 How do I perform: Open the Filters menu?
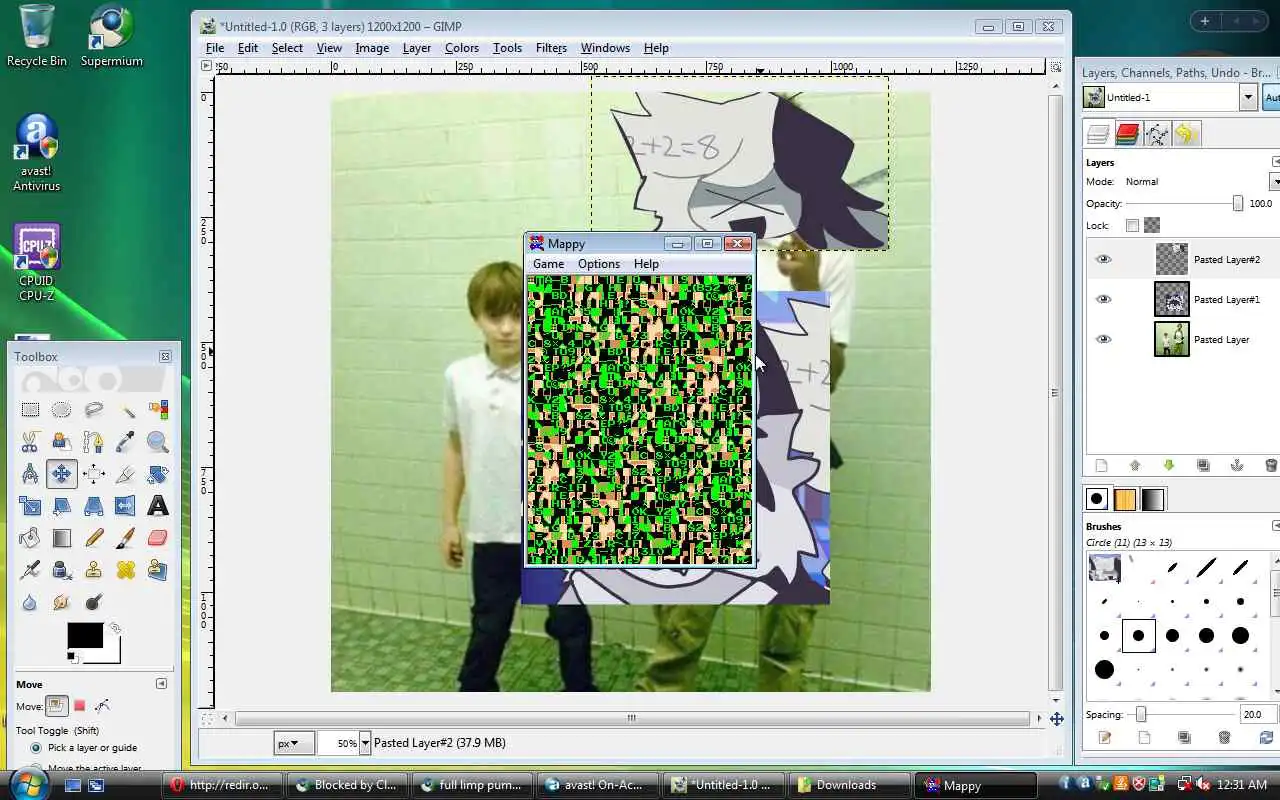[551, 48]
